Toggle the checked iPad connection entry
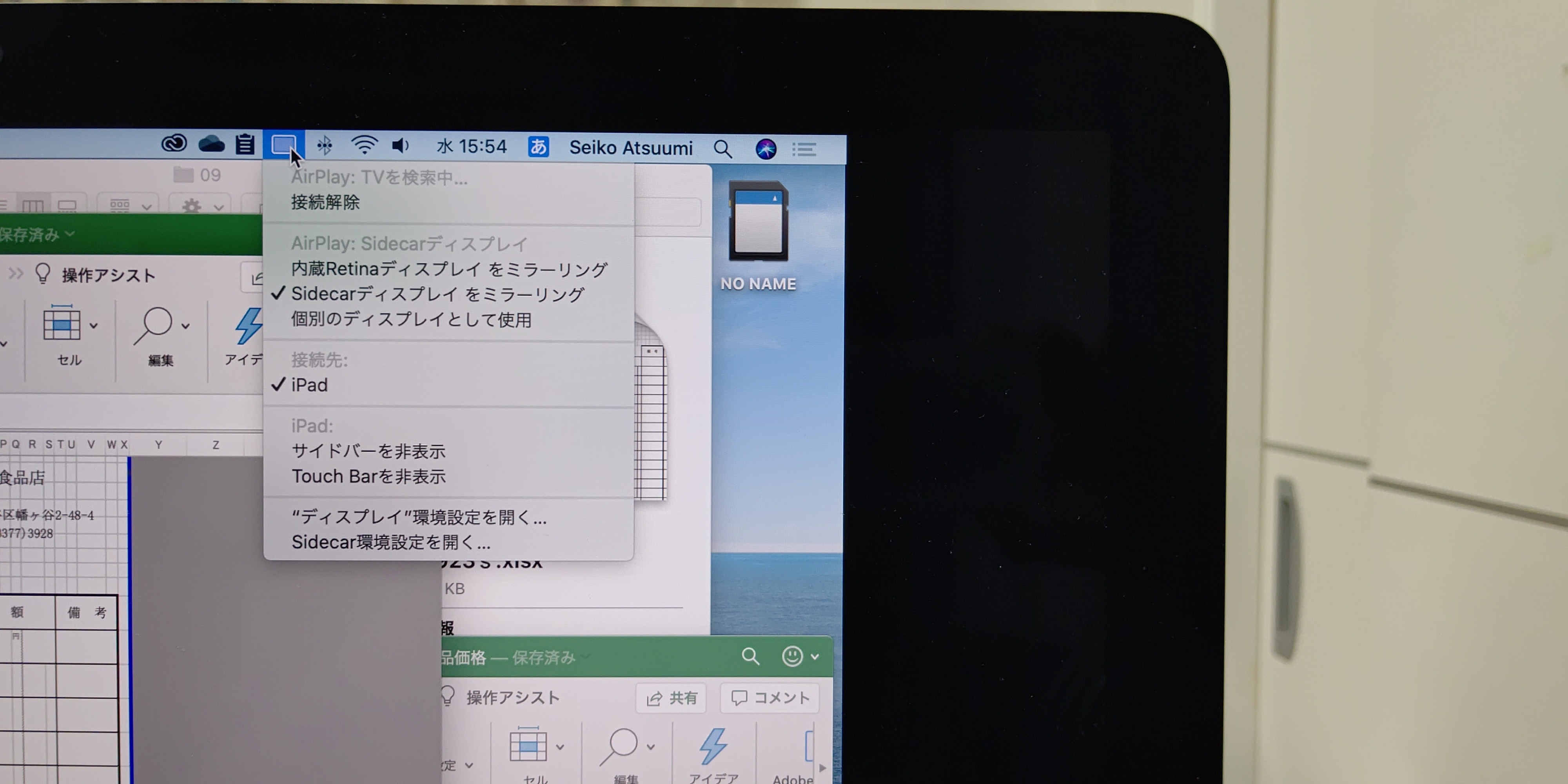 coord(309,385)
